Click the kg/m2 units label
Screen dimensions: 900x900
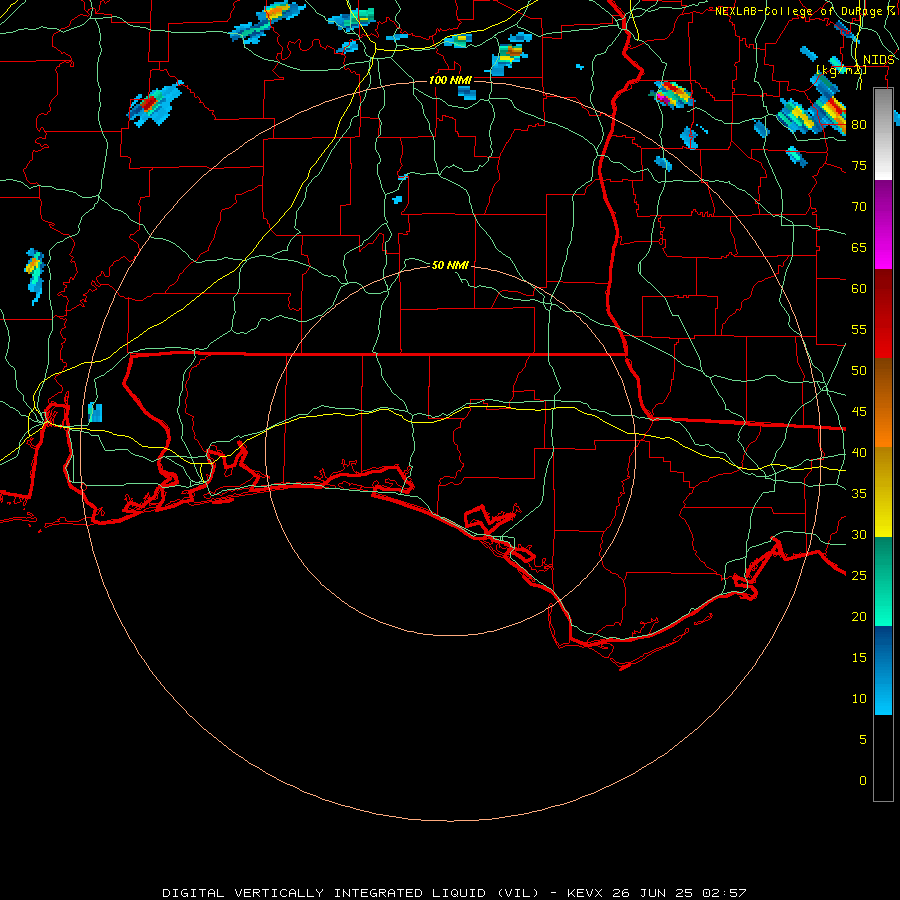pyautogui.click(x=841, y=70)
